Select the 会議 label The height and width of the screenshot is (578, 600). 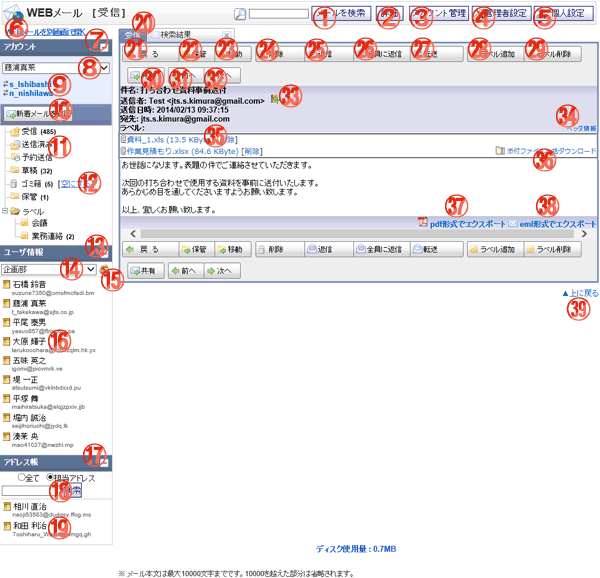tap(39, 223)
